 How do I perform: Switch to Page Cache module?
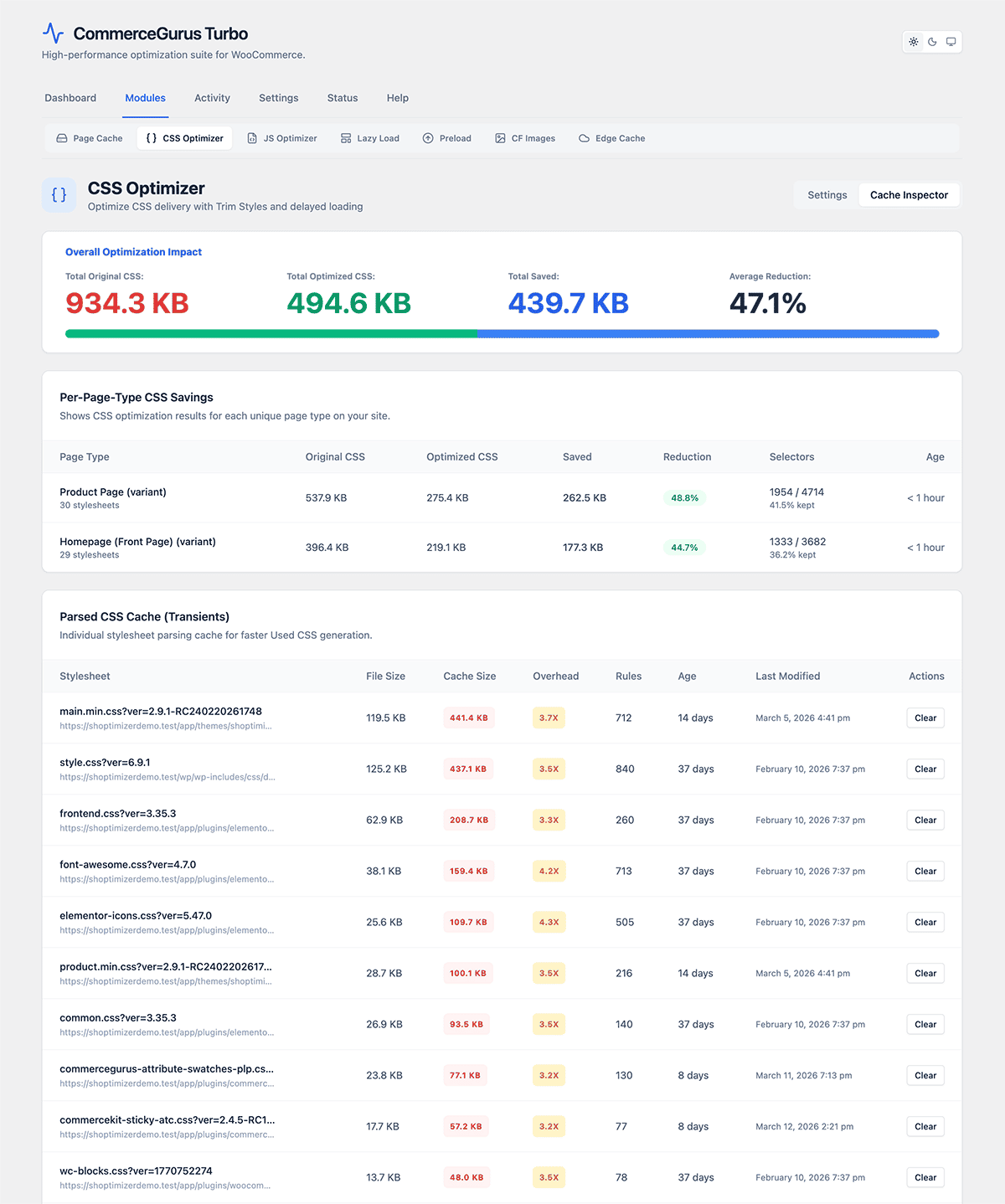pos(90,138)
